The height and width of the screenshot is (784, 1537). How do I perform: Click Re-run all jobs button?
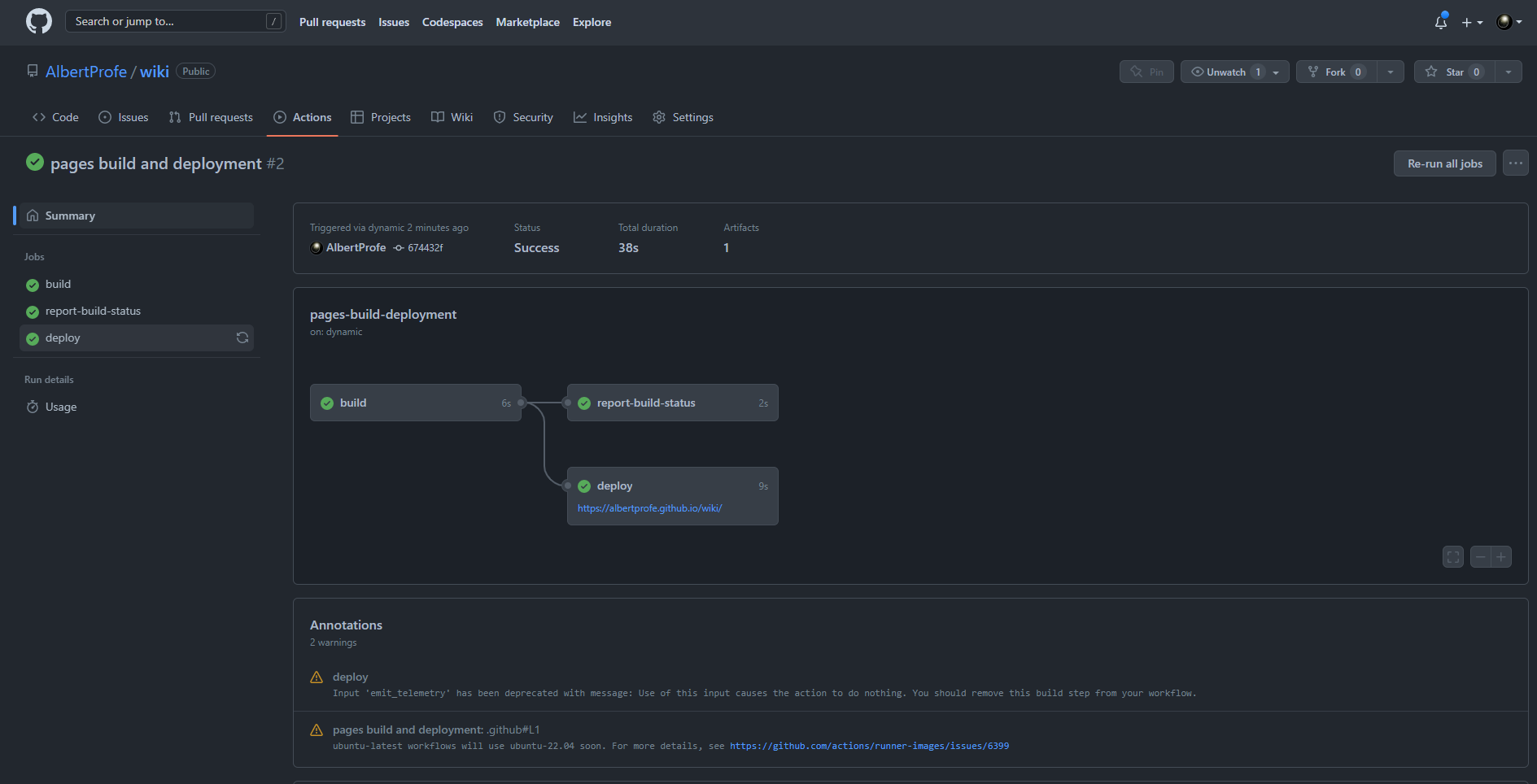click(x=1445, y=163)
